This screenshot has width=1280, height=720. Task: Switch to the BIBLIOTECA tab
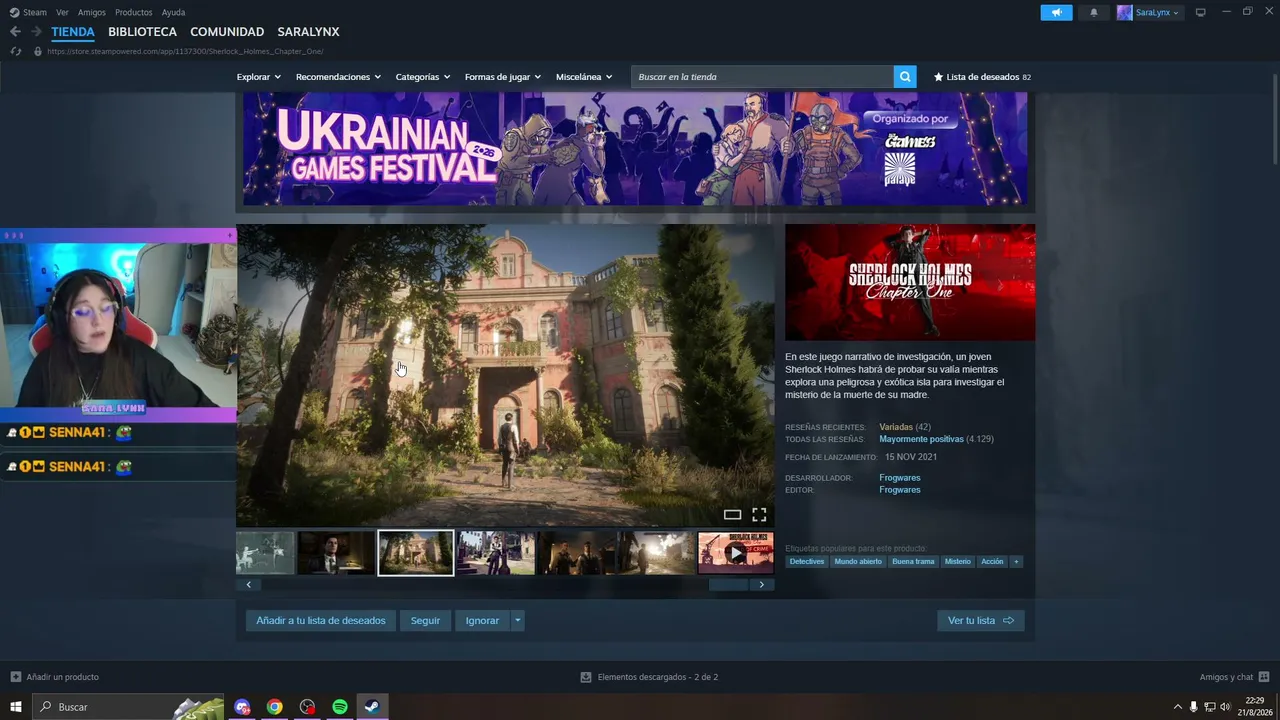click(x=142, y=32)
